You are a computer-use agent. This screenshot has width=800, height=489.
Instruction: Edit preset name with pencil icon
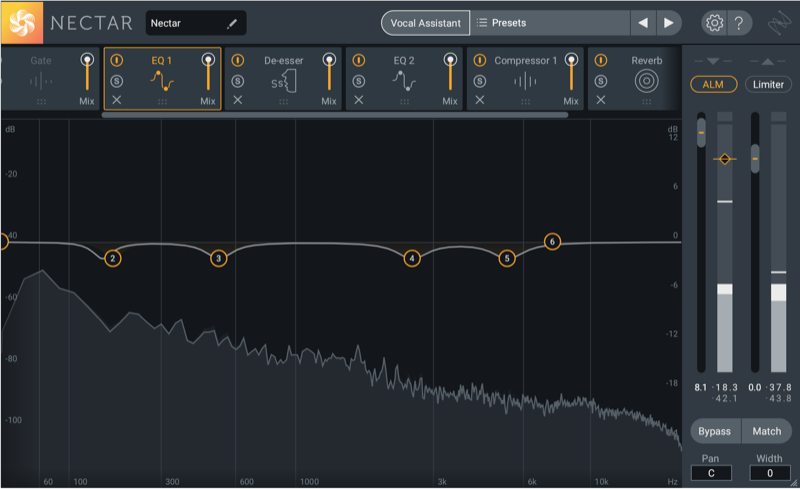(232, 23)
